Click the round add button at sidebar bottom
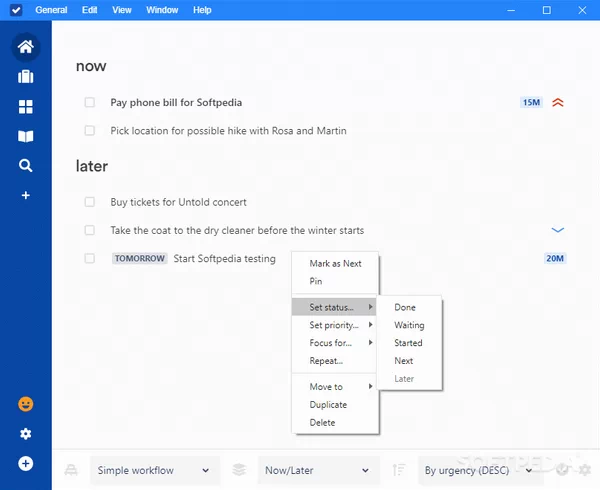The height and width of the screenshot is (490, 600). pyautogui.click(x=26, y=464)
